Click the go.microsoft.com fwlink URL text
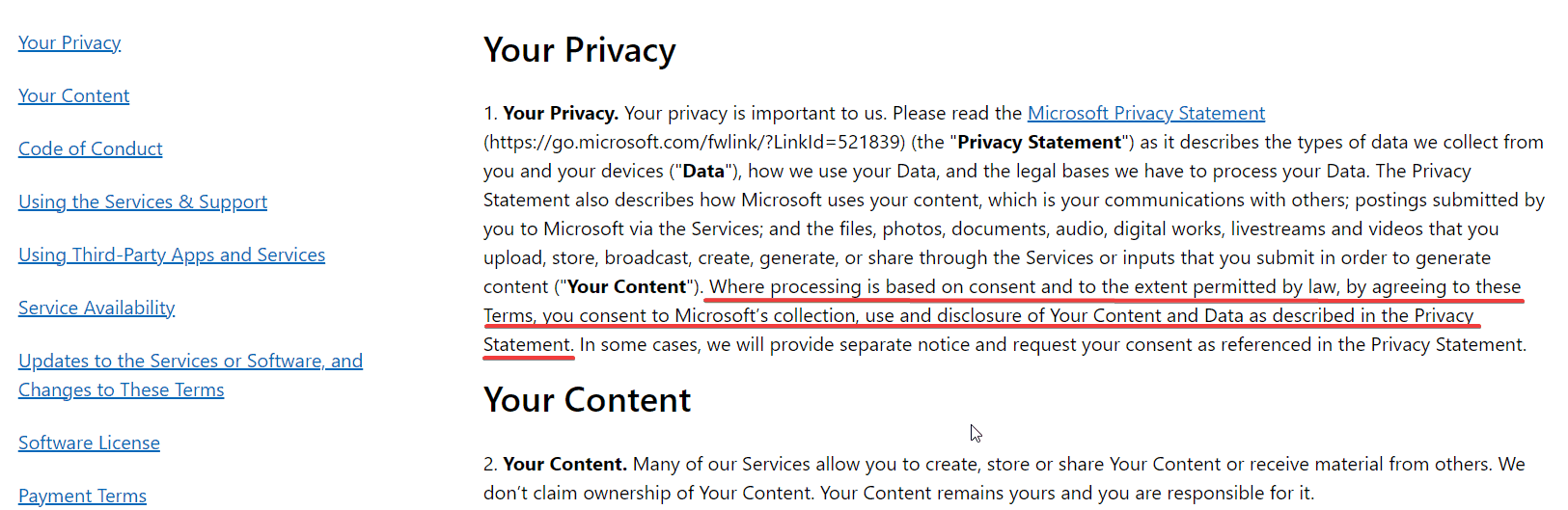Screen dimensions: 1568x510 coord(695,142)
